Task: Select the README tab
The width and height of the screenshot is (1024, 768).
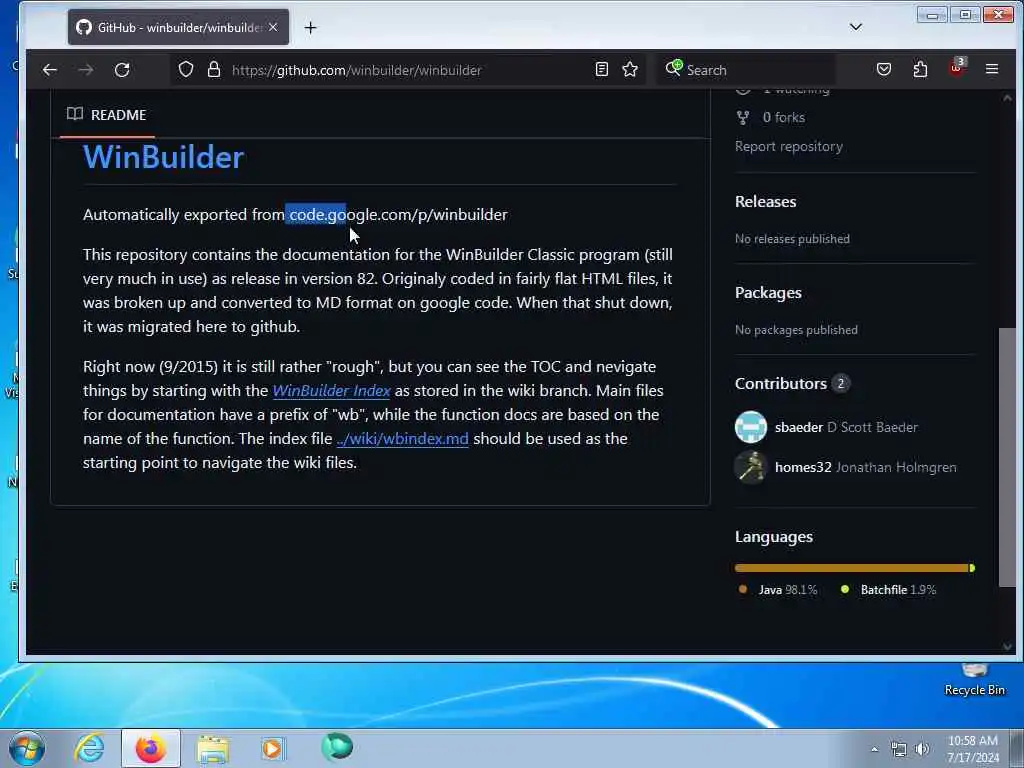Action: (x=106, y=115)
